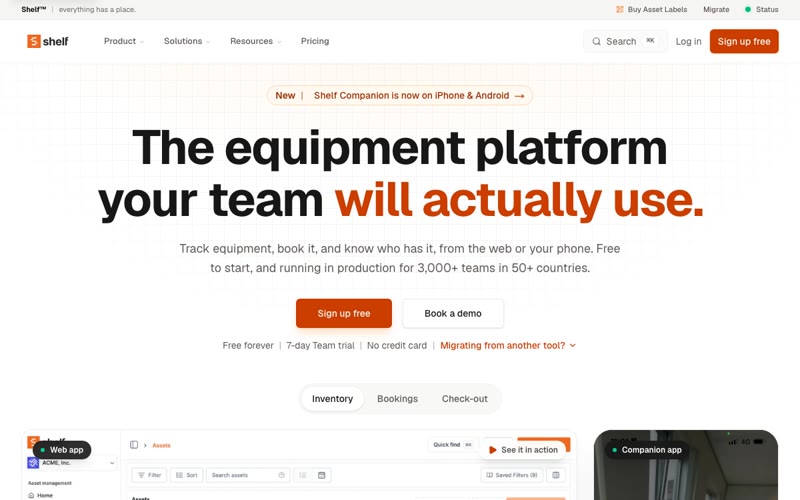The height and width of the screenshot is (500, 800).
Task: Click the 'everything has a place.' tagline
Action: pyautogui.click(x=97, y=9)
